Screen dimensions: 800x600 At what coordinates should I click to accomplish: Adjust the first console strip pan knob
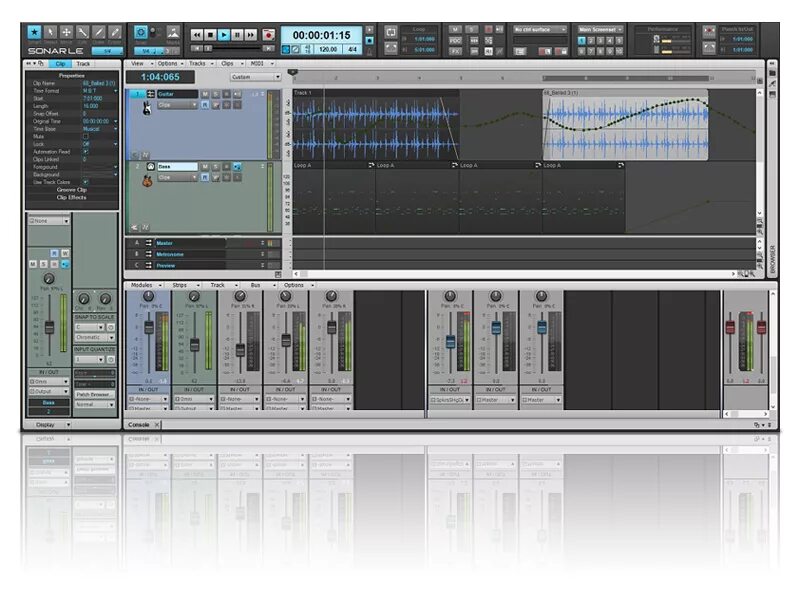(148, 296)
